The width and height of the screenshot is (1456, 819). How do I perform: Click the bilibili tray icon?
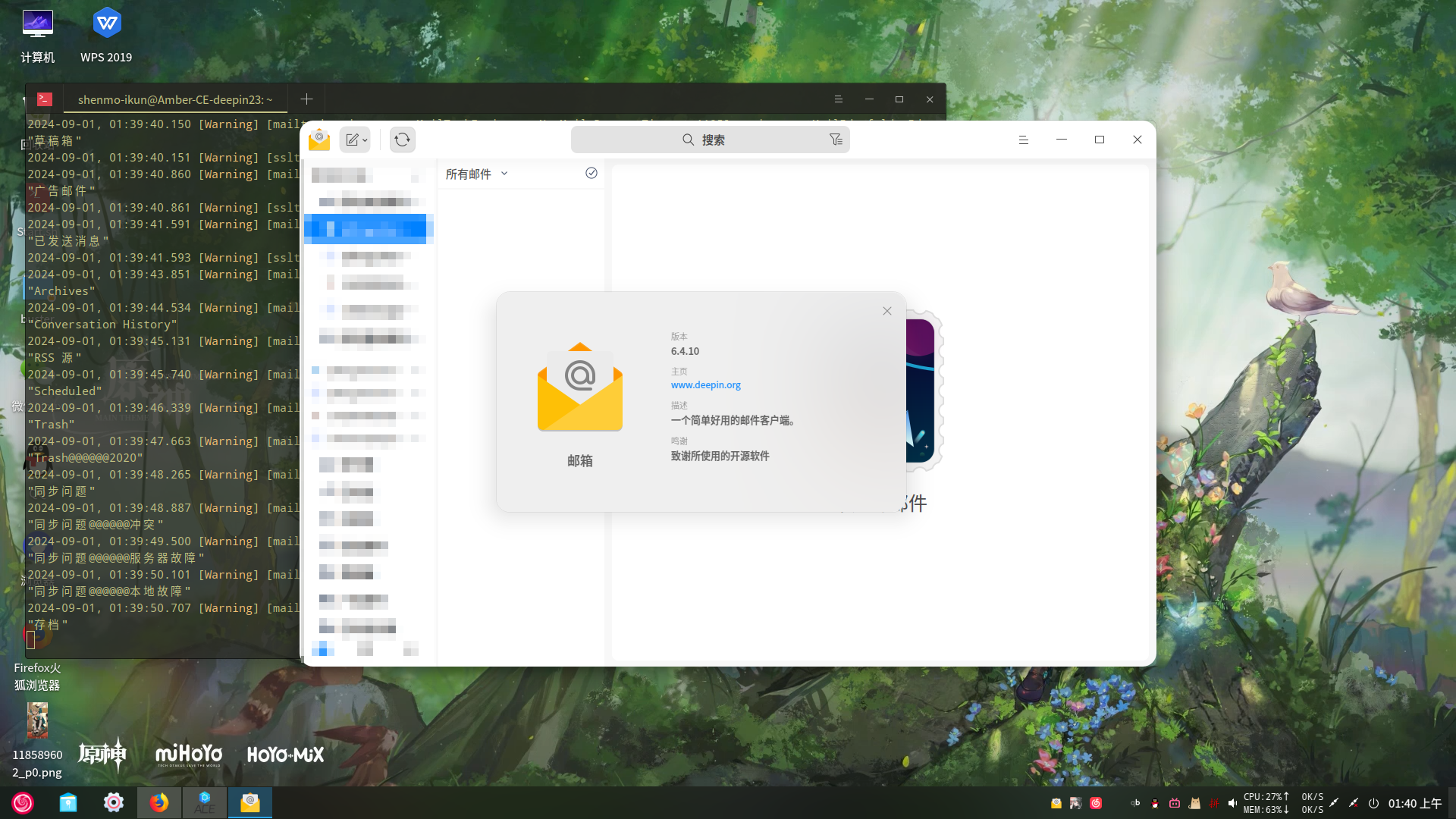coord(1175,803)
